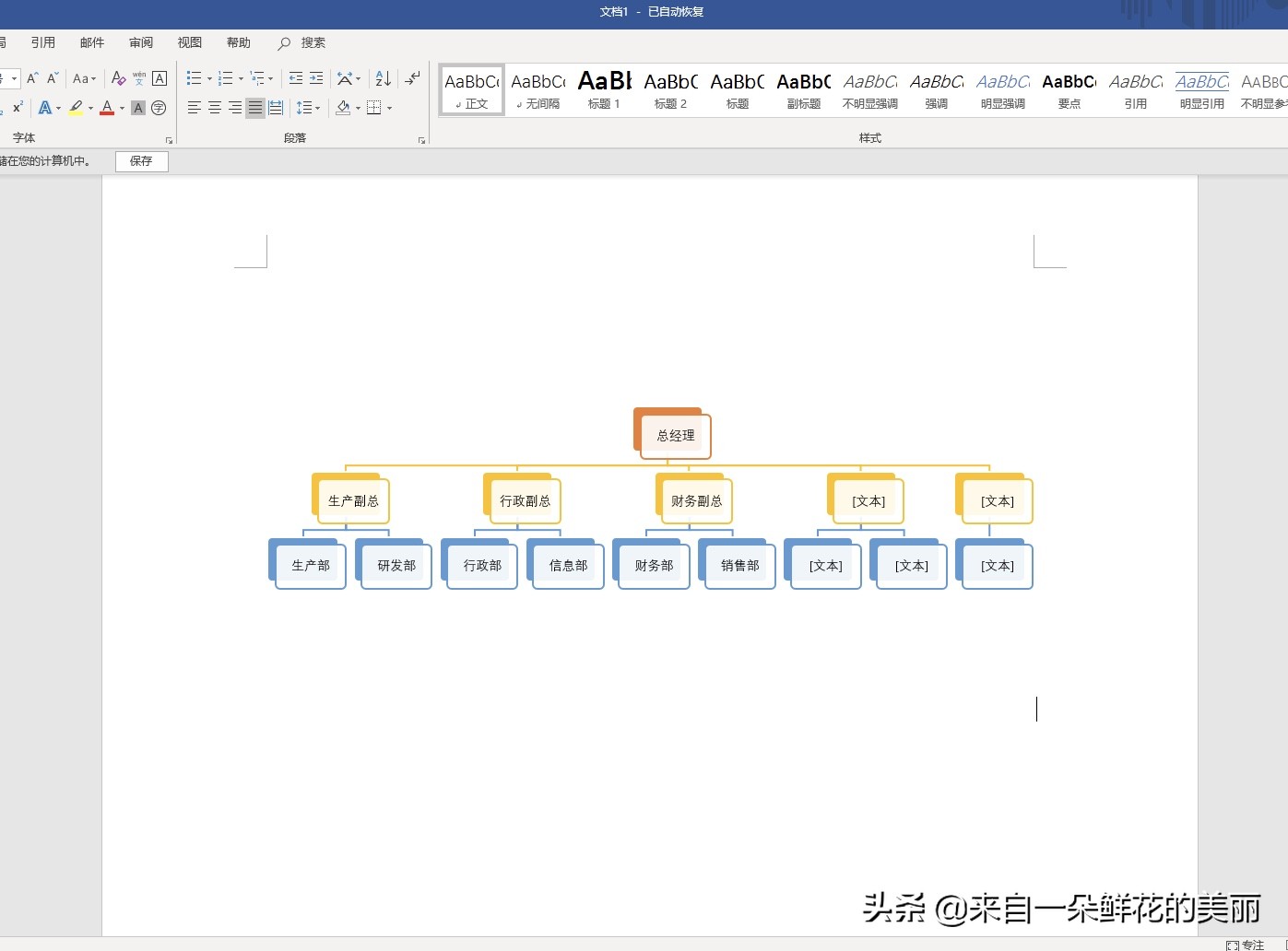Apply superscript formatting
1288x951 pixels.
pos(18,106)
